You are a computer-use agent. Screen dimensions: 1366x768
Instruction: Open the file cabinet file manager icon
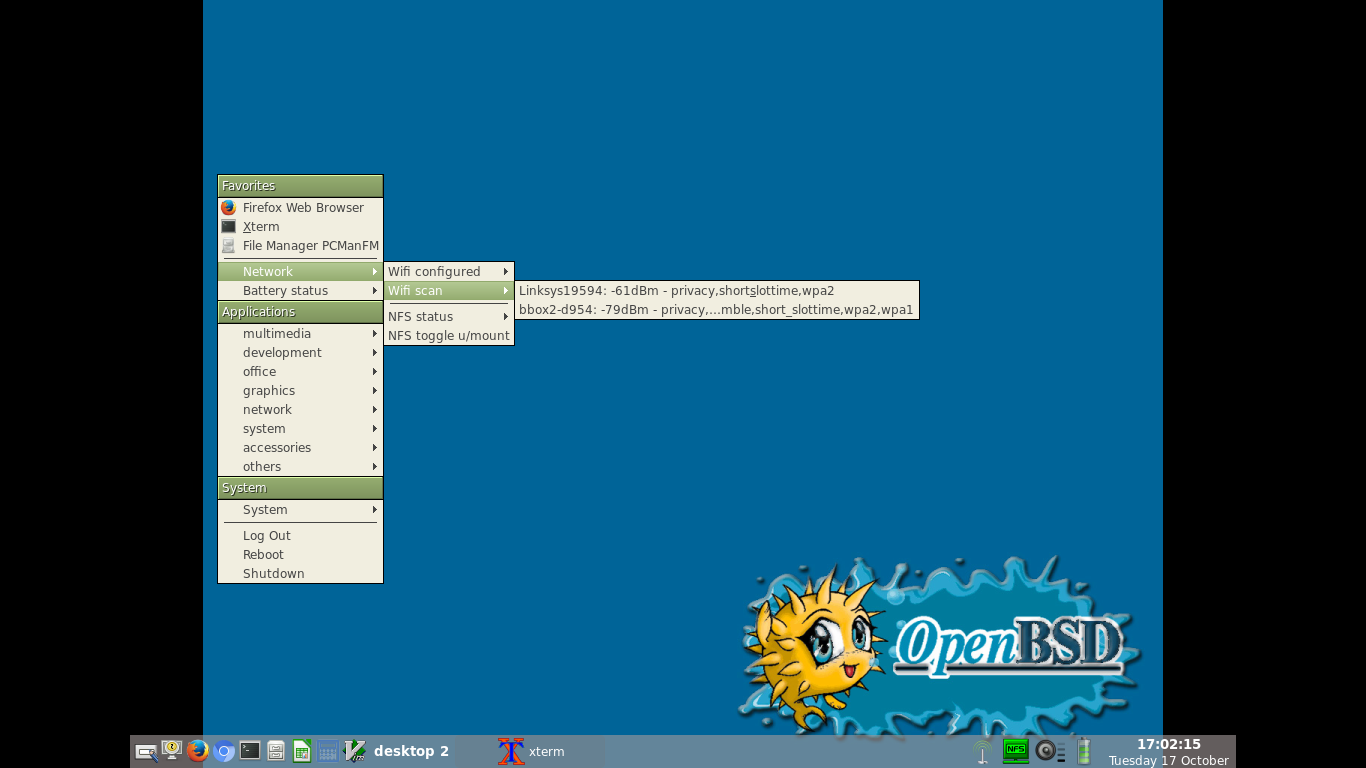coord(276,751)
